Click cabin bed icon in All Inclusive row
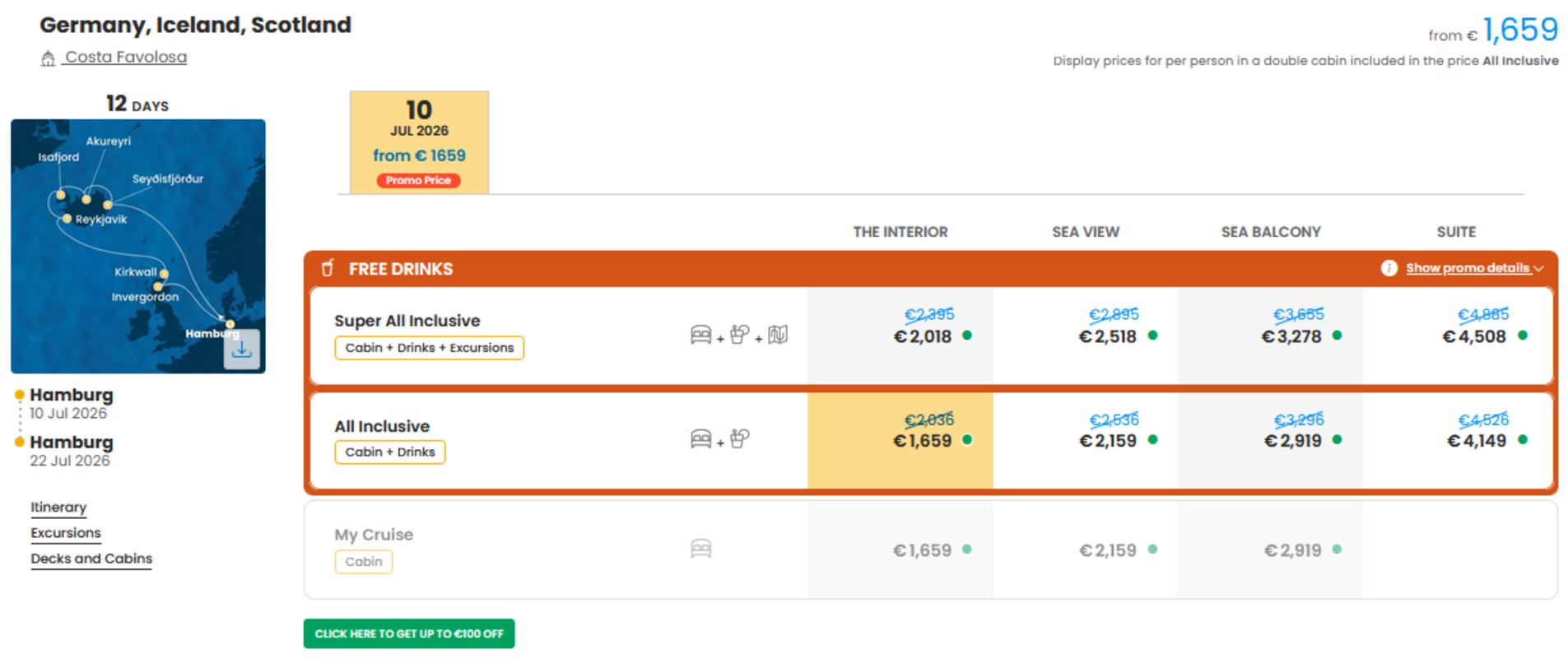 (x=700, y=439)
